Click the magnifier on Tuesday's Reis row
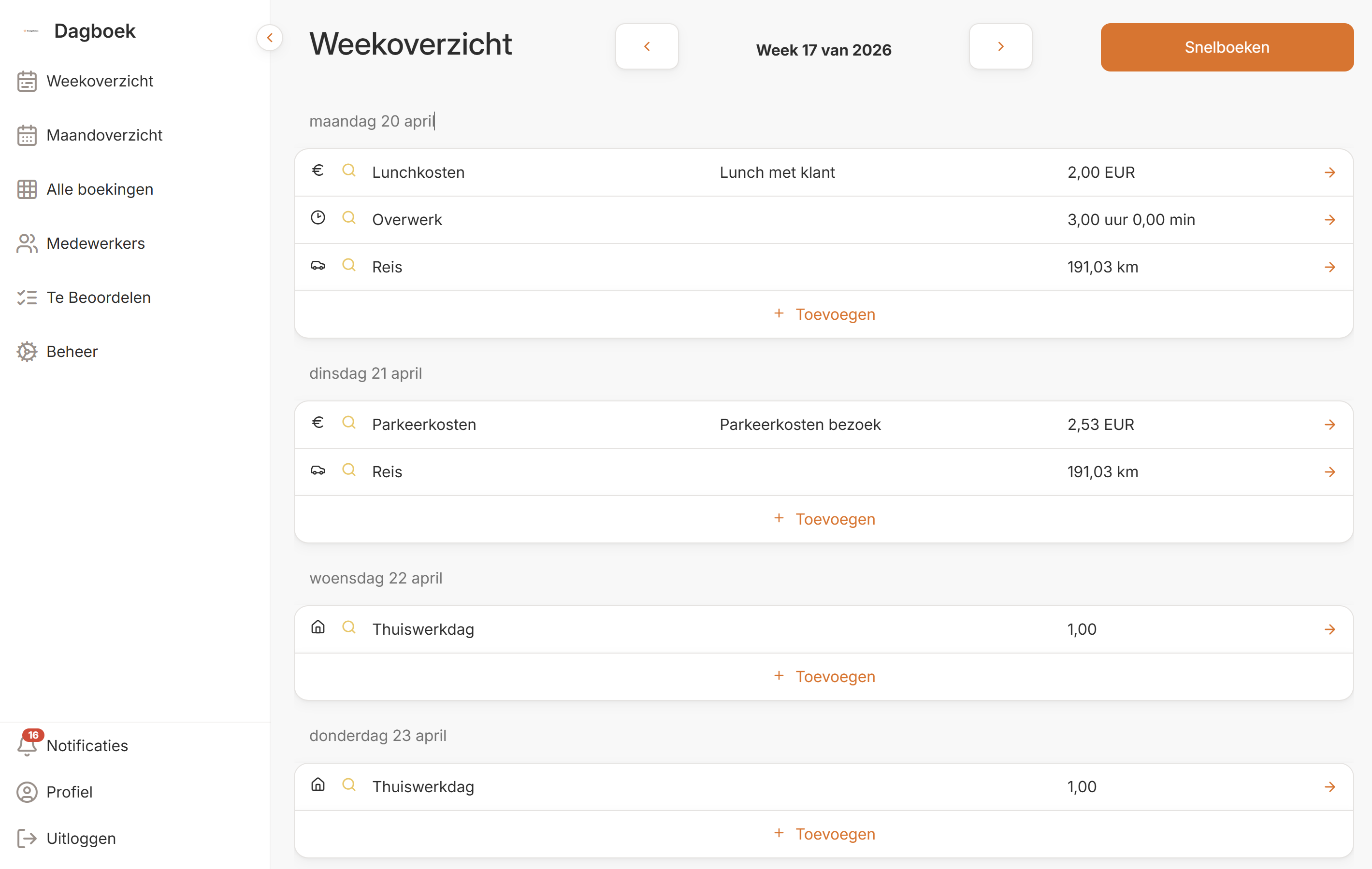The image size is (1372, 869). (349, 470)
